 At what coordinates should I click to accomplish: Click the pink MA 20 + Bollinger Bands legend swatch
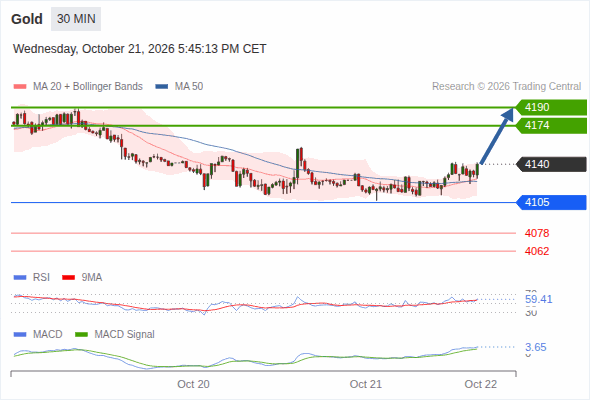tap(20, 87)
